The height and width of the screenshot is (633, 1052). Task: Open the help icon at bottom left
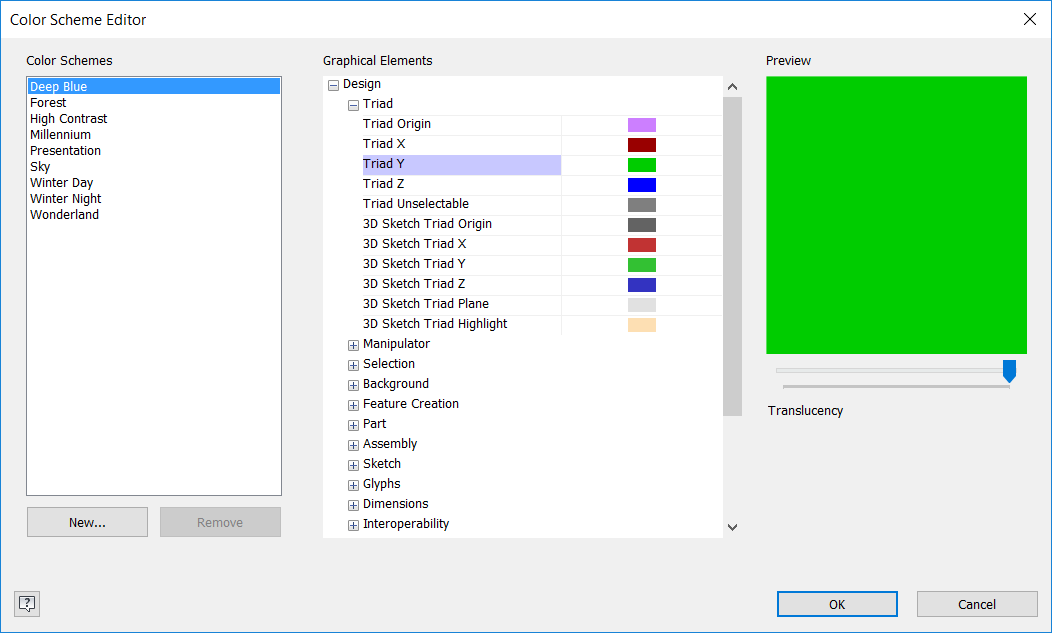27,603
